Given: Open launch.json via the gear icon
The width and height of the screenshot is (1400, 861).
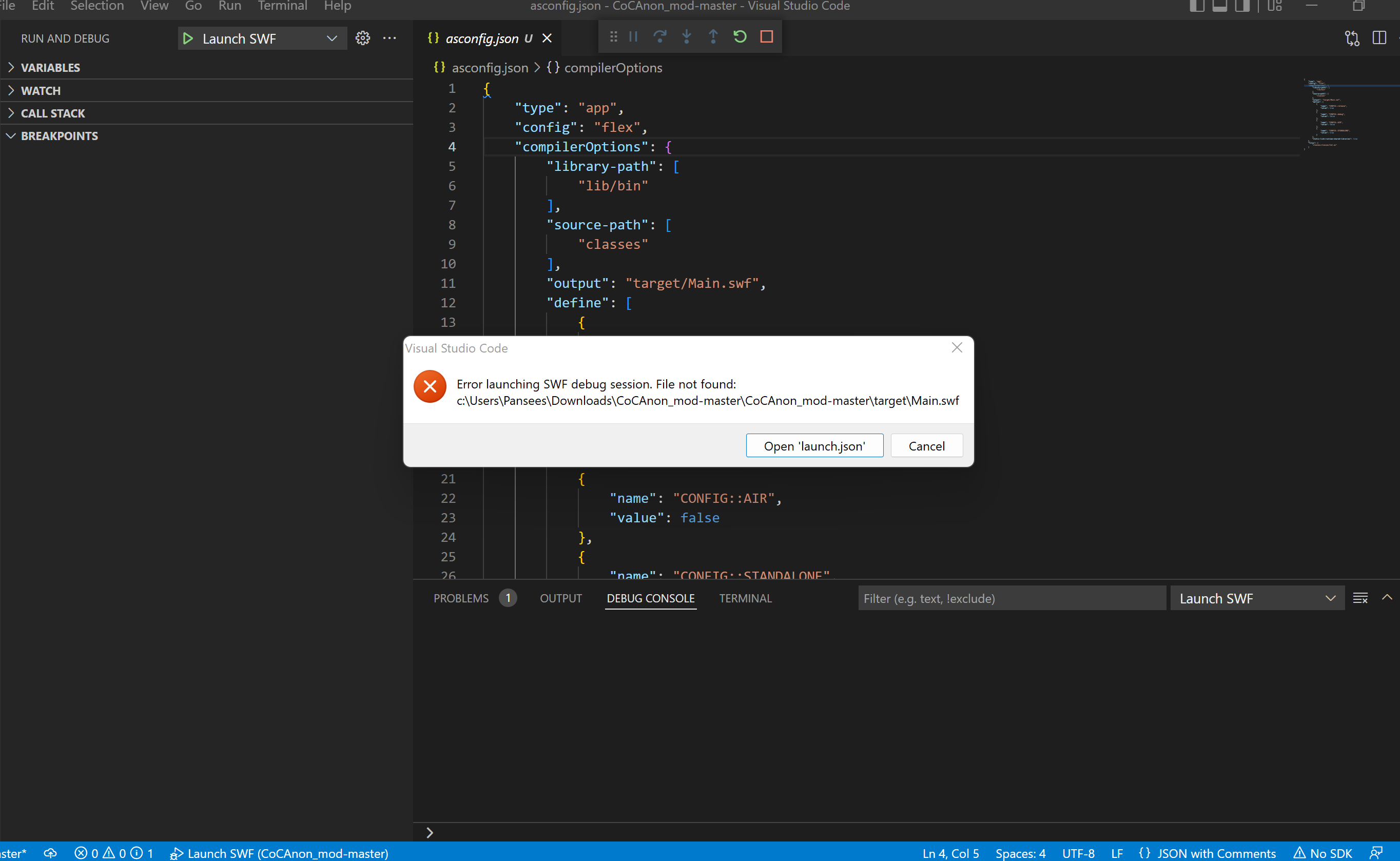Looking at the screenshot, I should [x=363, y=38].
